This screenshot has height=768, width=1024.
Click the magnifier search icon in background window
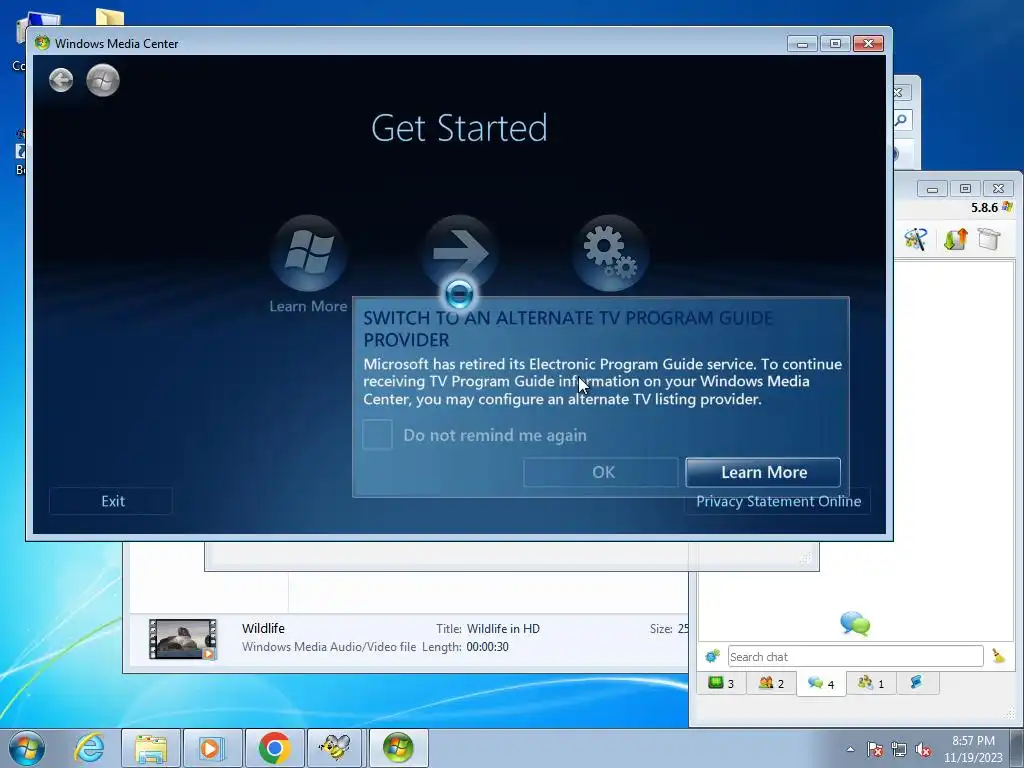[x=902, y=120]
